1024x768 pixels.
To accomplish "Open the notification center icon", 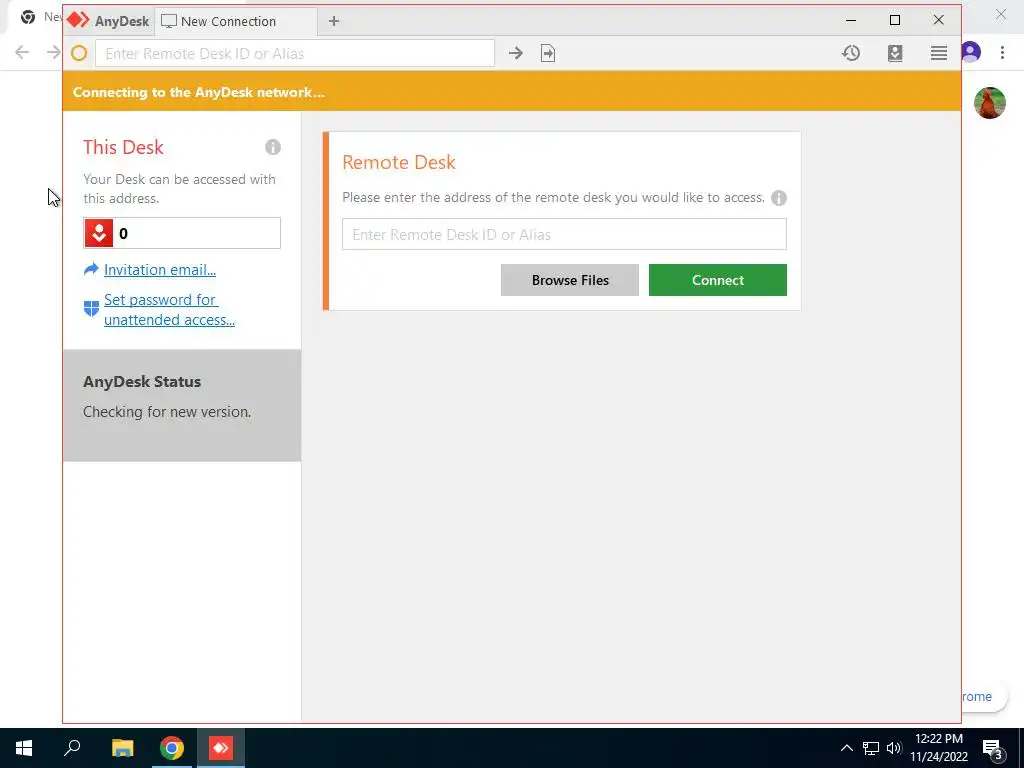I will 993,748.
